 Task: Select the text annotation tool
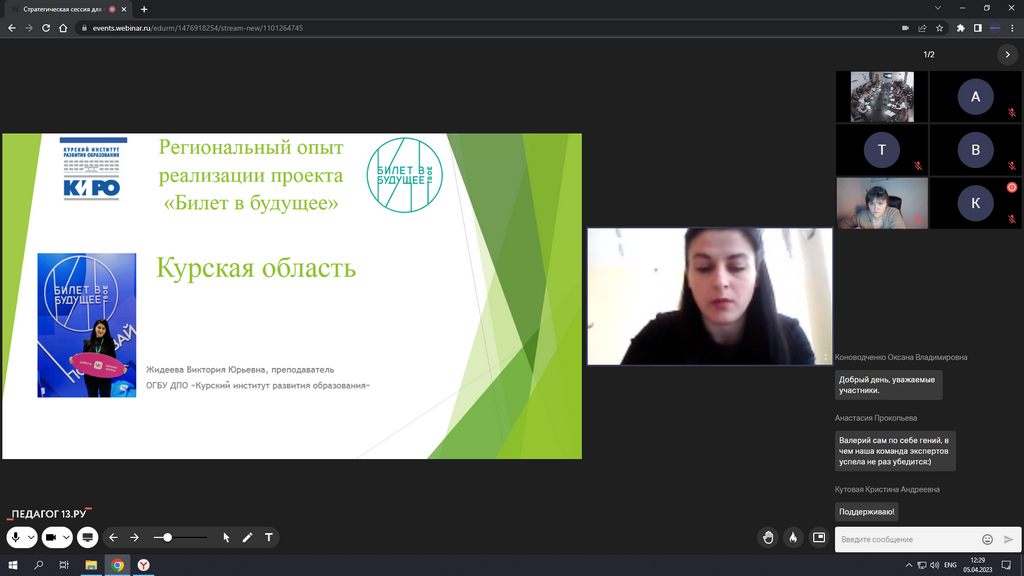tap(268, 537)
